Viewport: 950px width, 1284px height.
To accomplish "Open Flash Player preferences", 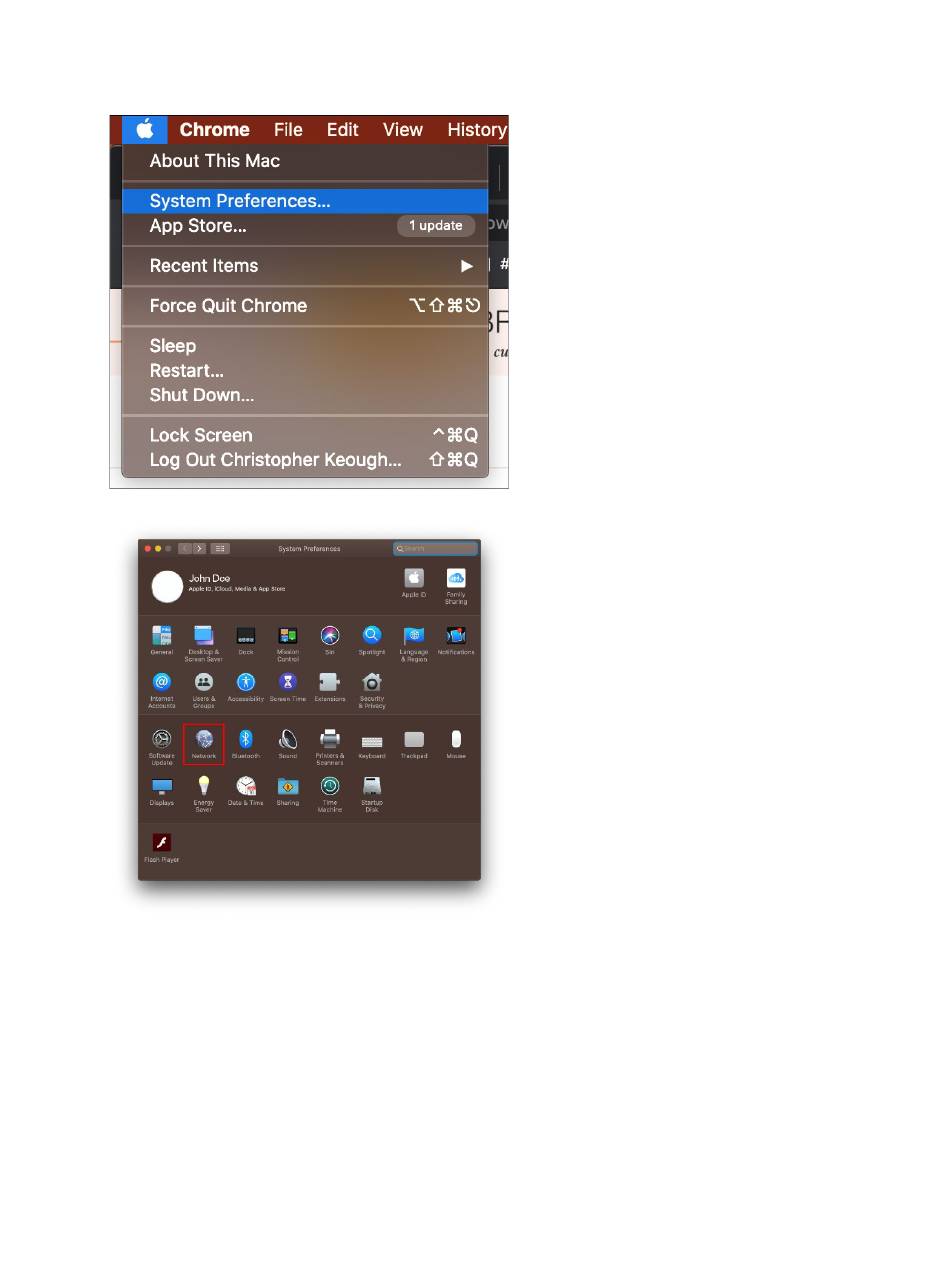I will (161, 848).
